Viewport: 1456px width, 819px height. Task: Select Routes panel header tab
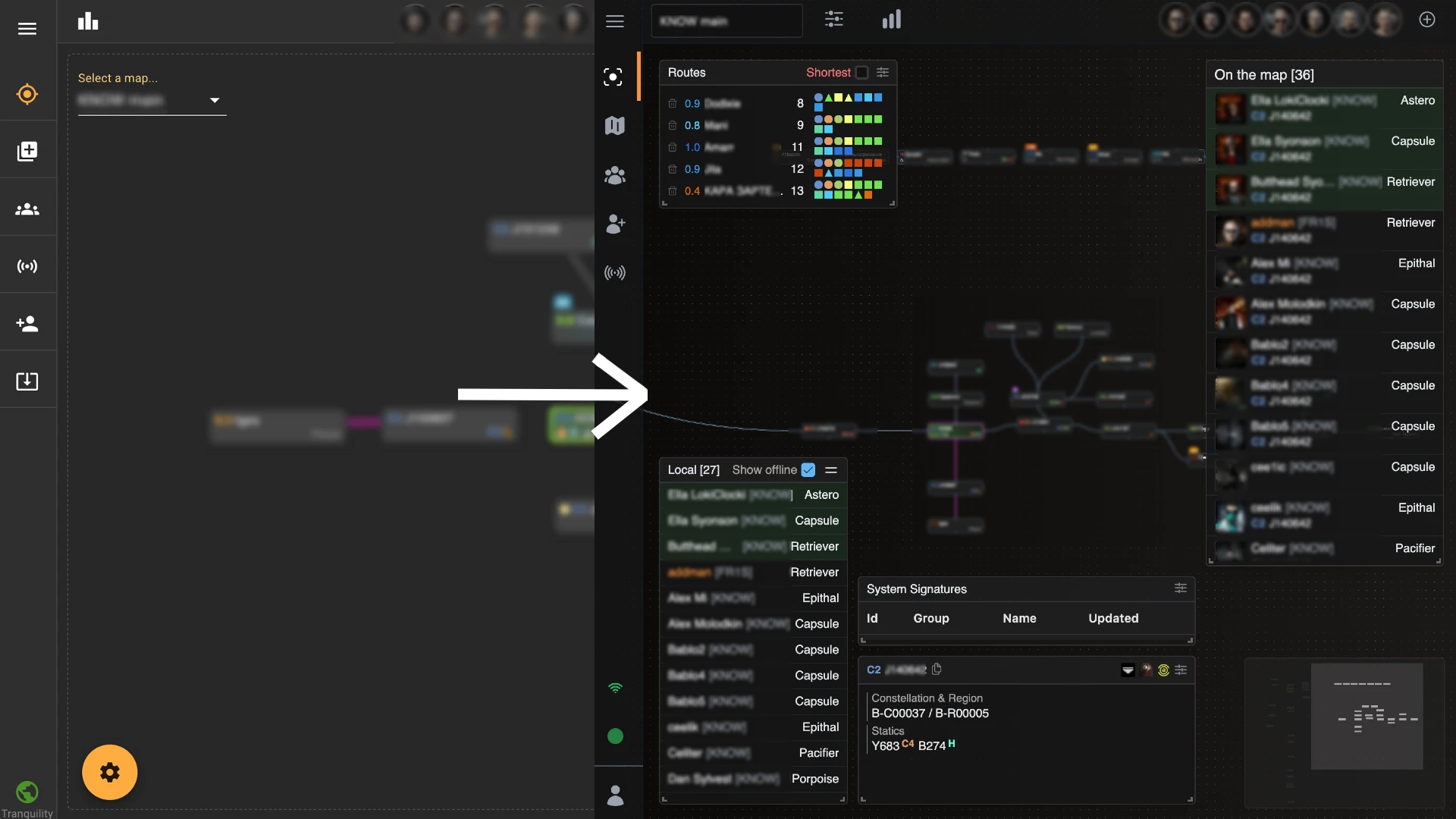tap(685, 72)
